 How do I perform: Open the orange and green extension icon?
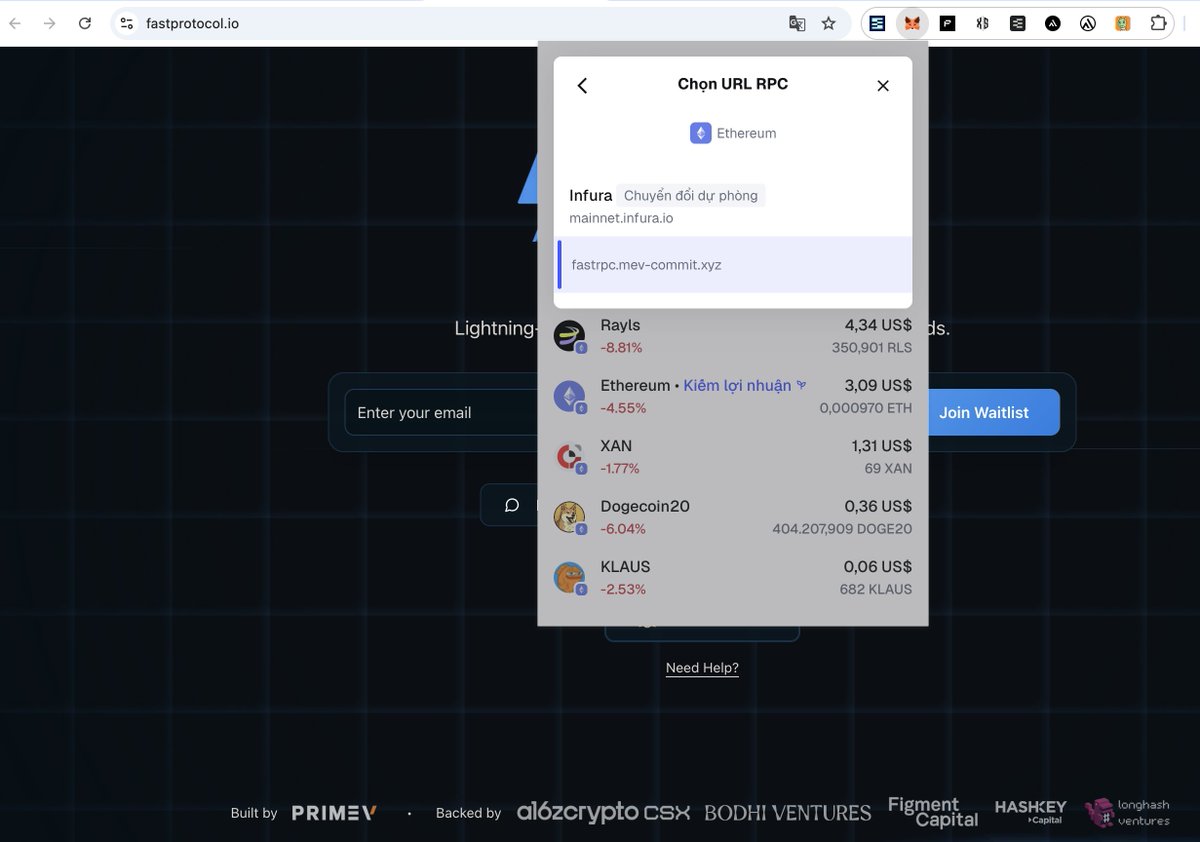pos(1123,23)
